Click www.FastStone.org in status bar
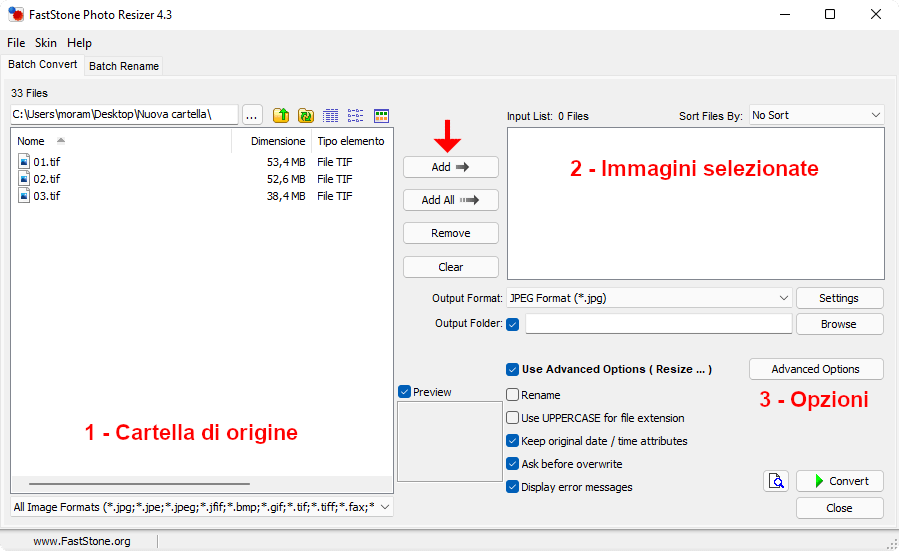The height and width of the screenshot is (551, 899). tap(81, 541)
